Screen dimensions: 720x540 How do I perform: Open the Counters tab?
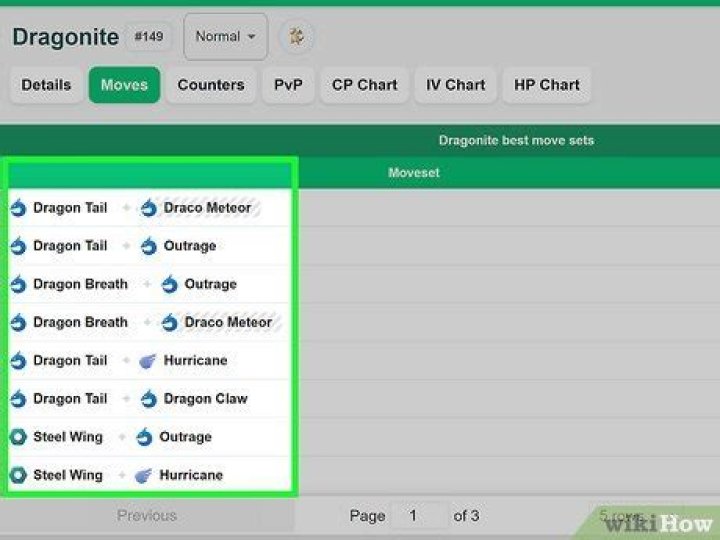pyautogui.click(x=211, y=85)
